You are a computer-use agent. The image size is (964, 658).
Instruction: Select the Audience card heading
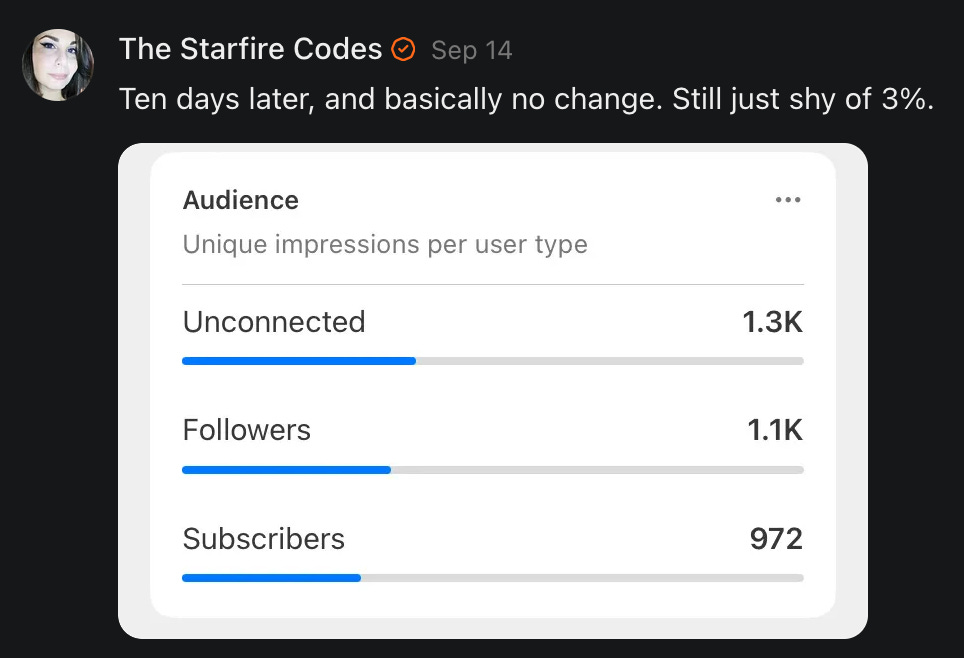coord(241,200)
